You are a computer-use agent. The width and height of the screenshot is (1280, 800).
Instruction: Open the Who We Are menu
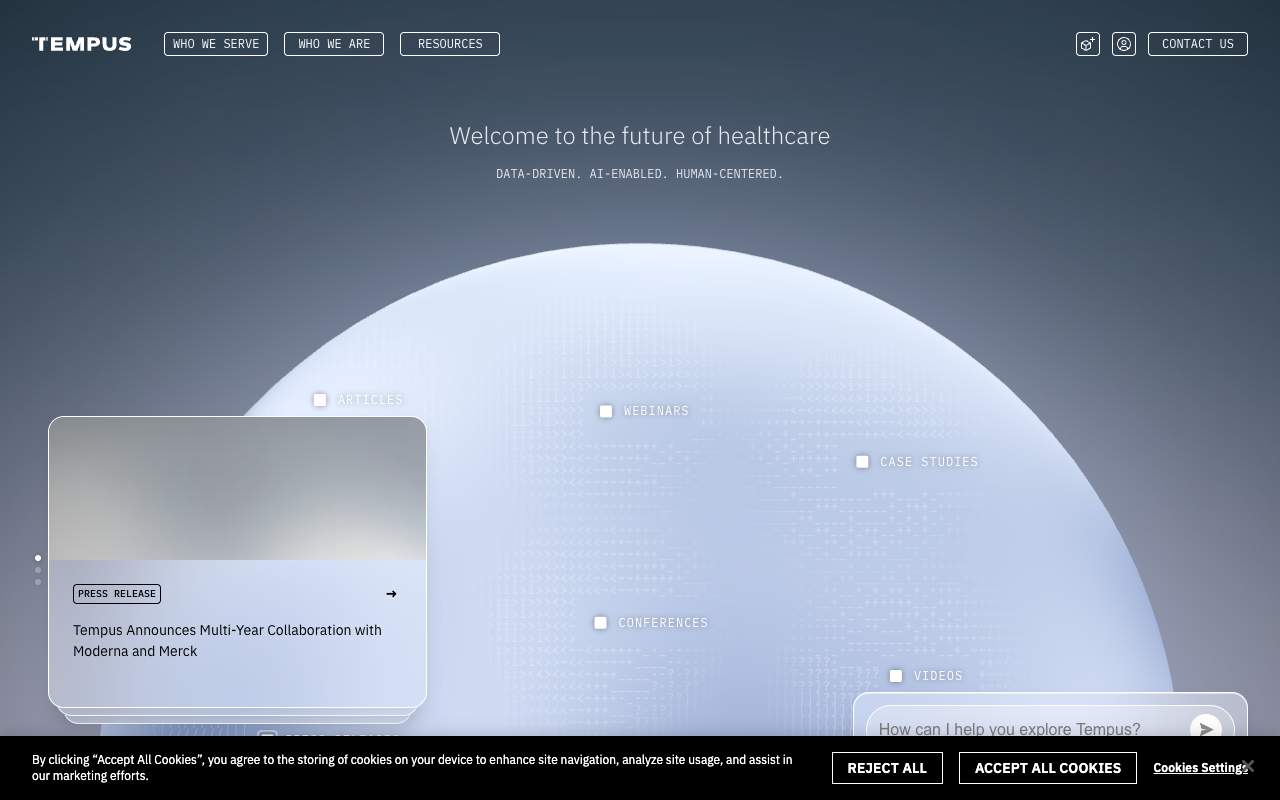pyautogui.click(x=334, y=44)
